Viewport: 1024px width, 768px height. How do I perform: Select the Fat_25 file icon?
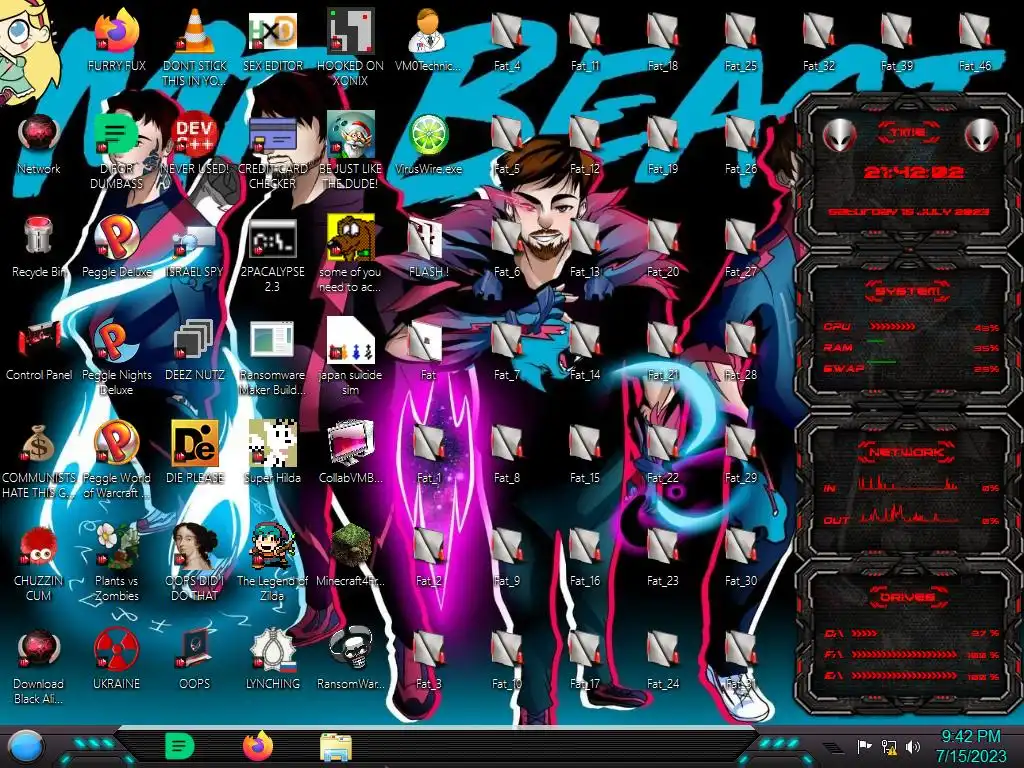[x=741, y=31]
